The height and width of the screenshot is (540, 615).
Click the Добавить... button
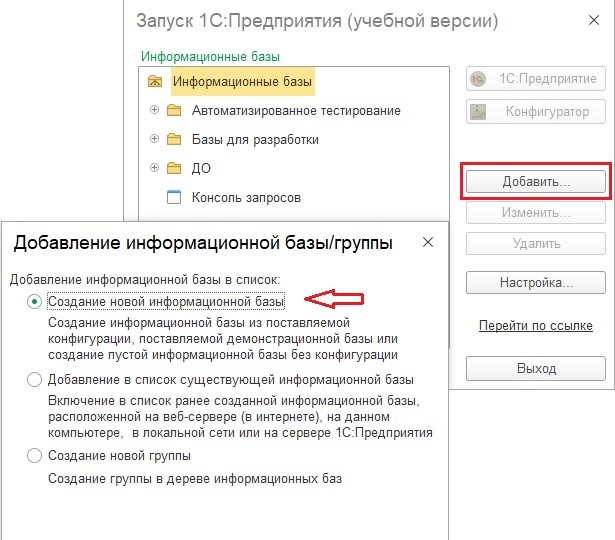[x=536, y=182]
